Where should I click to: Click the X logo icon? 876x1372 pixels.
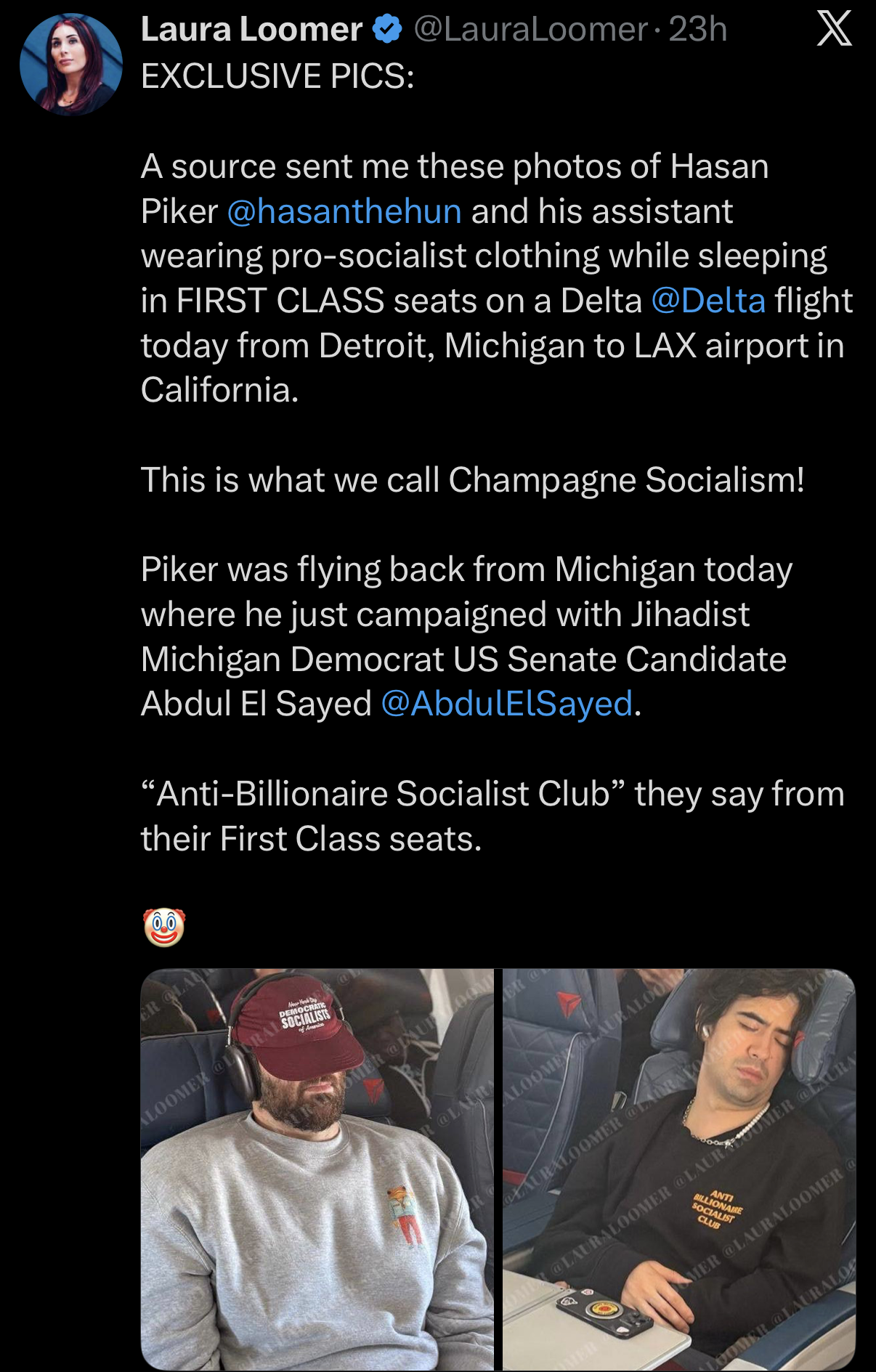(x=834, y=30)
